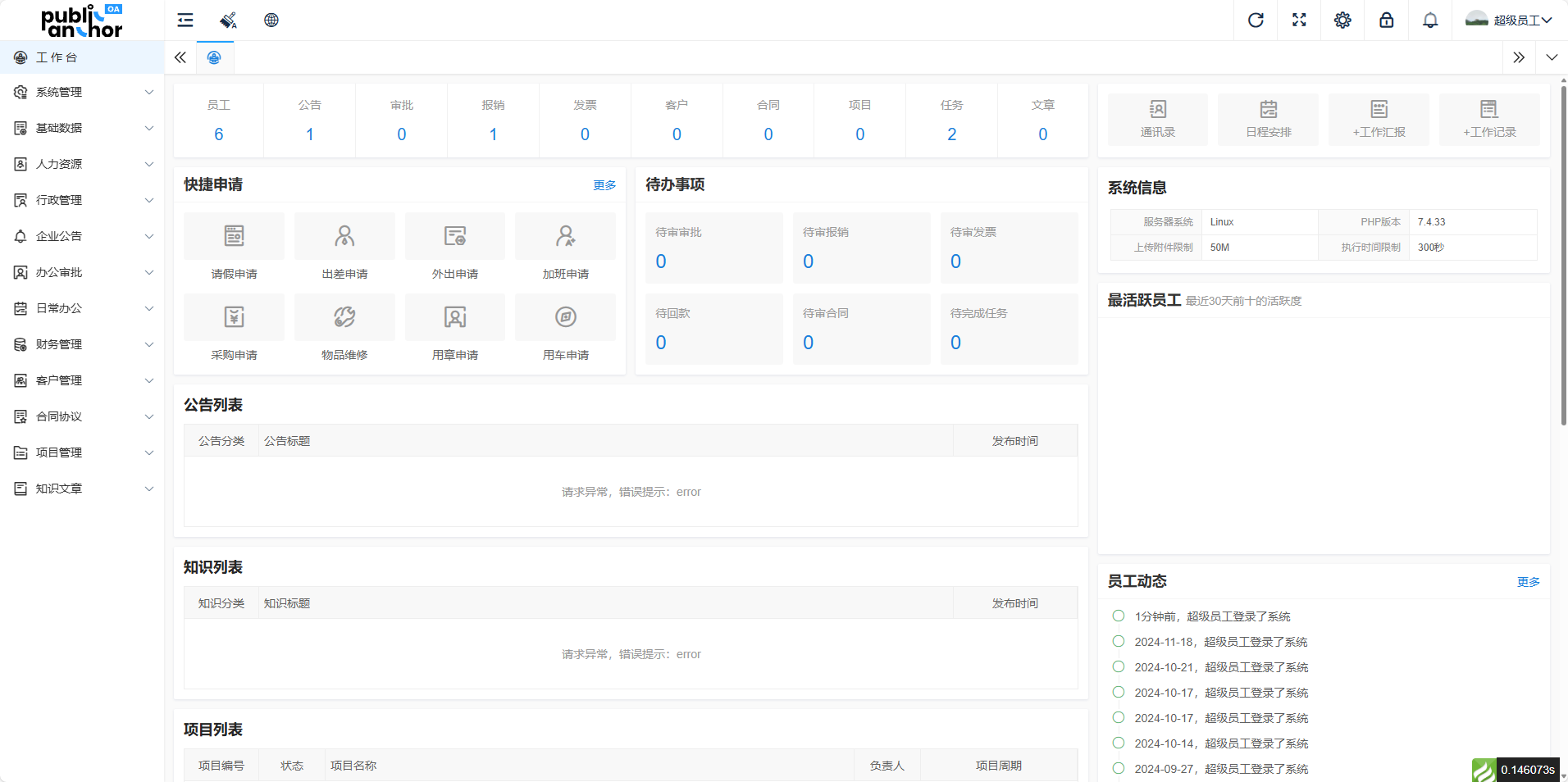This screenshot has height=782, width=1568.
Task: Open the 超级员工 user dropdown
Action: tap(1509, 20)
